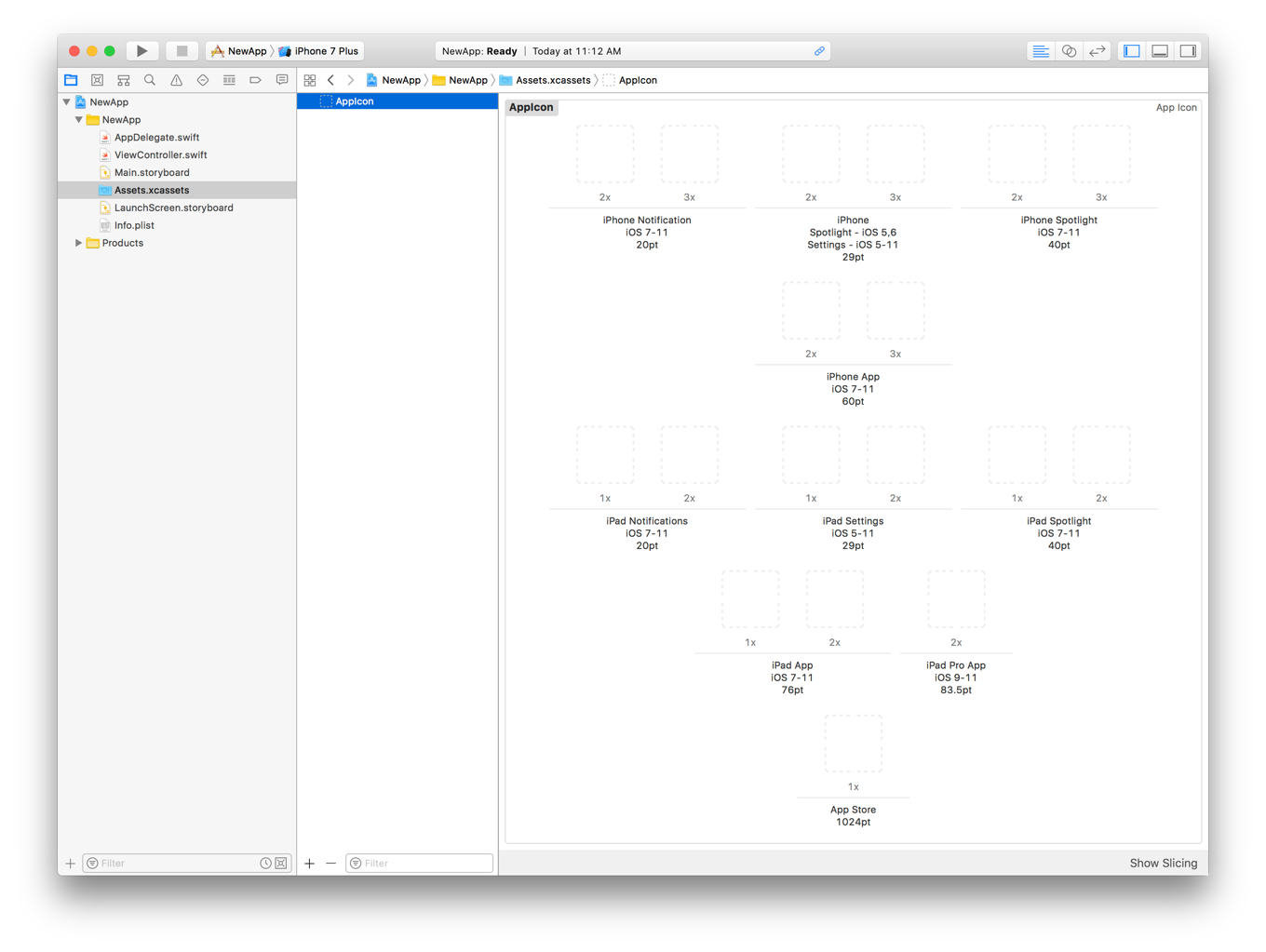Open the Report navigator speech bubble icon
The height and width of the screenshot is (952, 1266).
pos(282,81)
